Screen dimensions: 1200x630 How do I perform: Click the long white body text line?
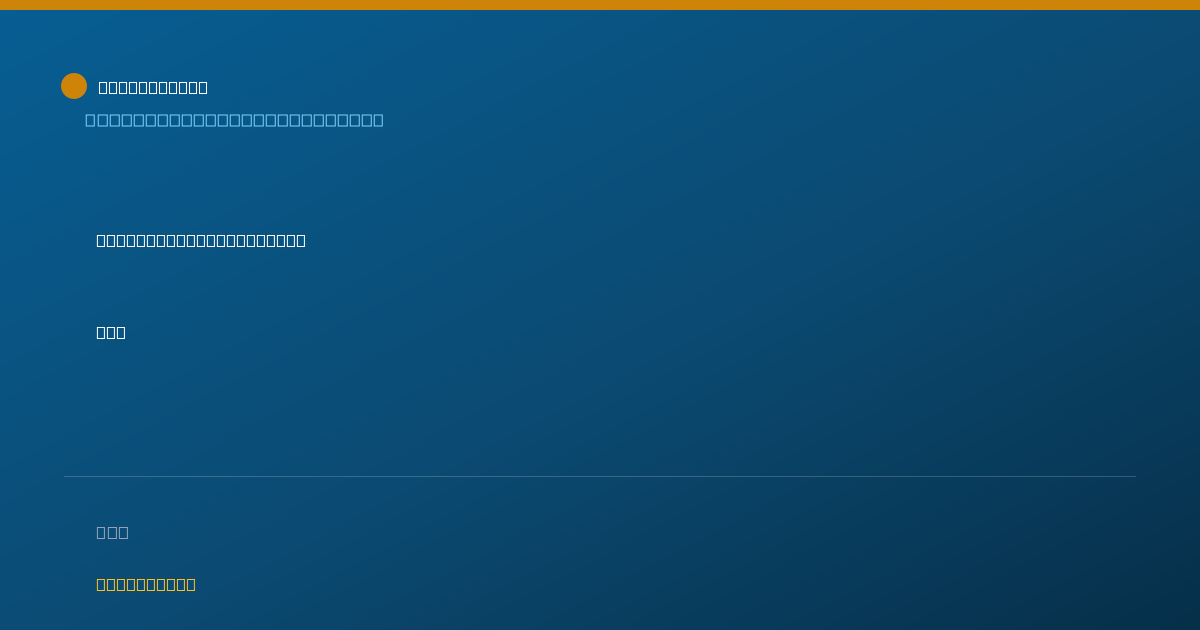201,240
